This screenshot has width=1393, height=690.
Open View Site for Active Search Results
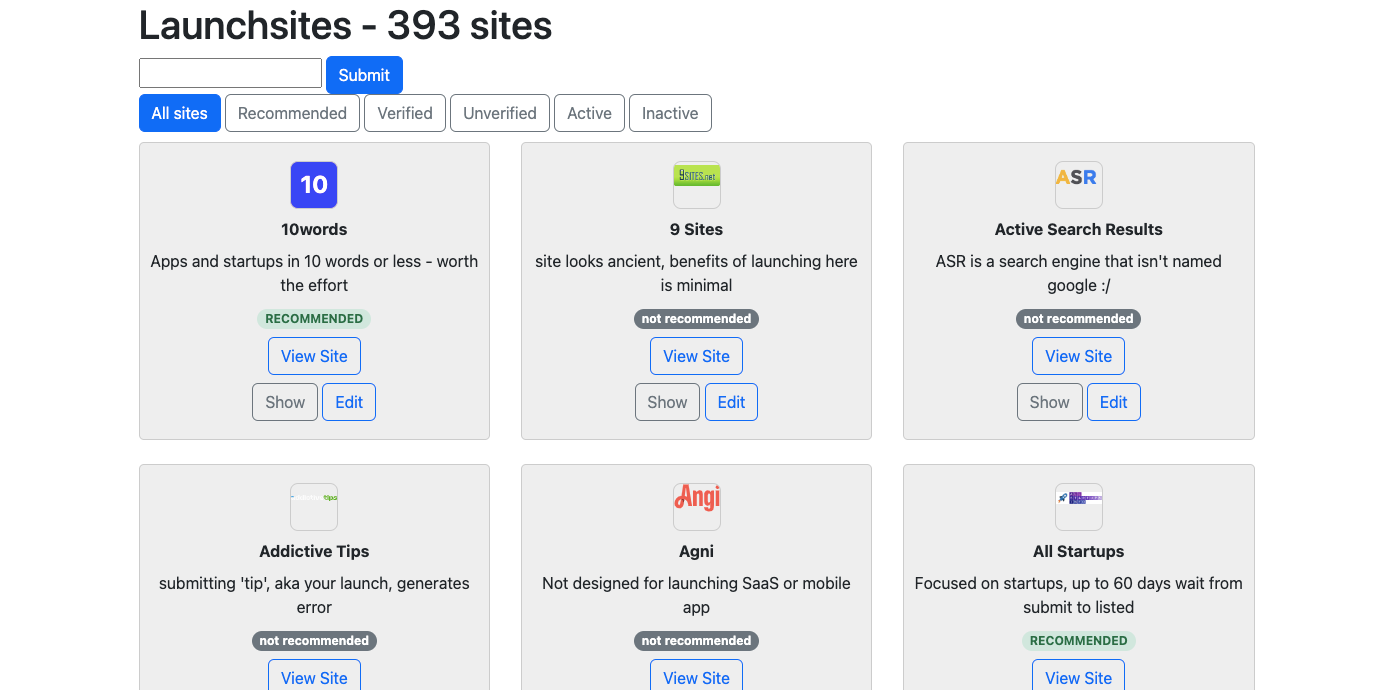(1078, 356)
